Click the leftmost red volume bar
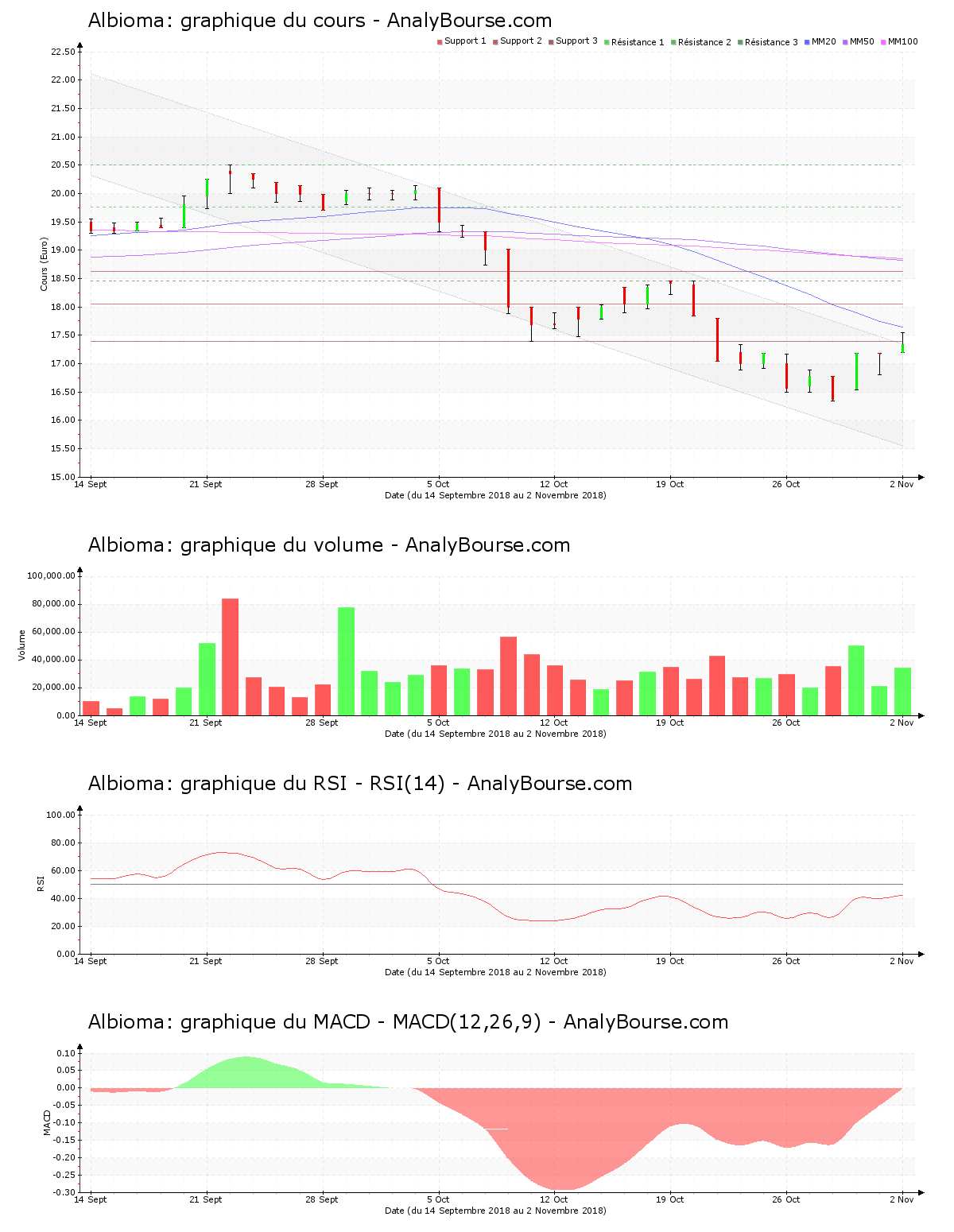The image size is (954, 1232). point(91,708)
